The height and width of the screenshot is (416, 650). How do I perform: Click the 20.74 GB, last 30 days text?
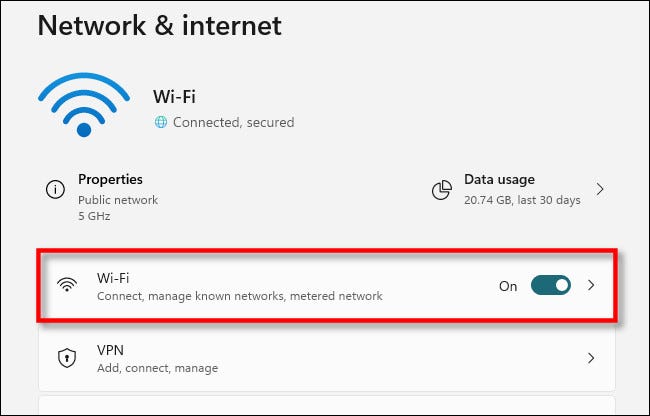(522, 200)
